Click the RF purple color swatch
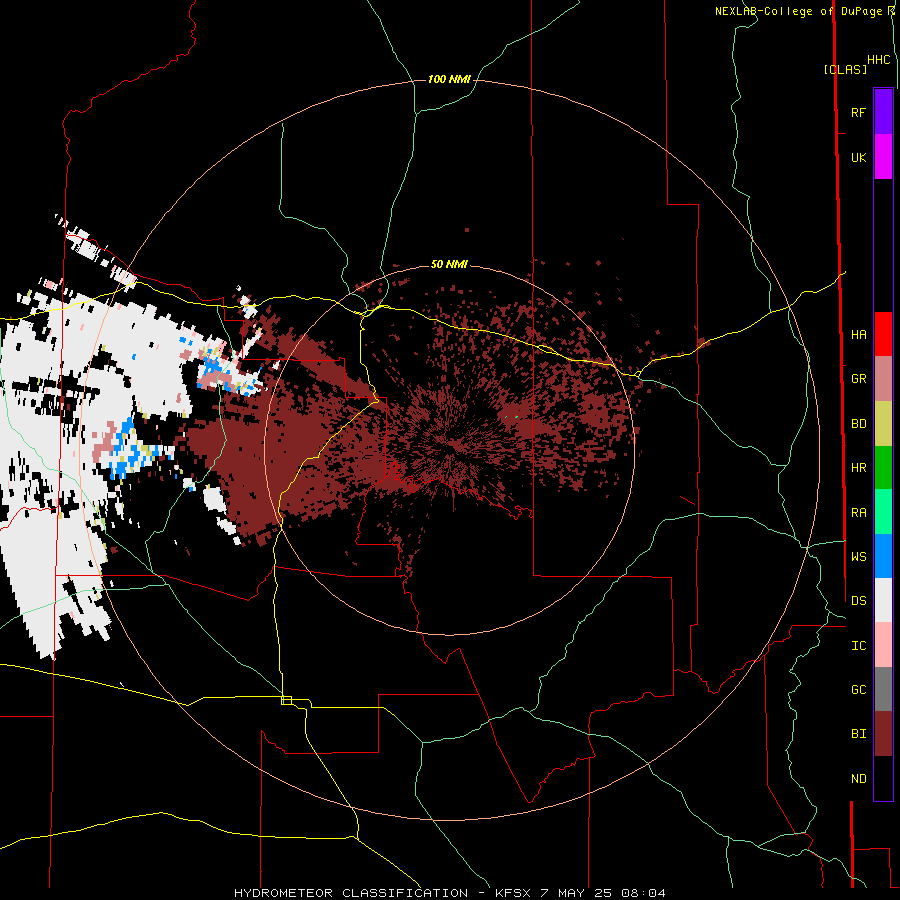900x900 pixels. 883,112
